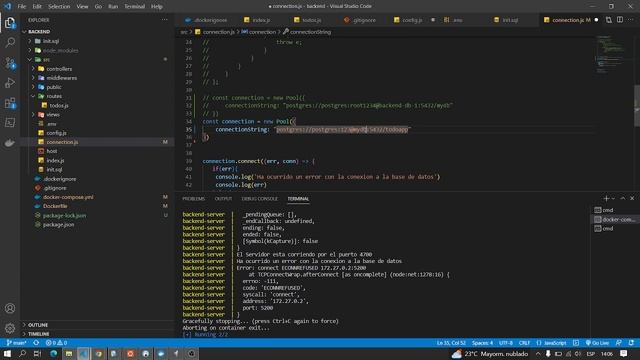Click Go Live in the status bar
Viewport: 640px width, 360px height.
tap(597, 343)
